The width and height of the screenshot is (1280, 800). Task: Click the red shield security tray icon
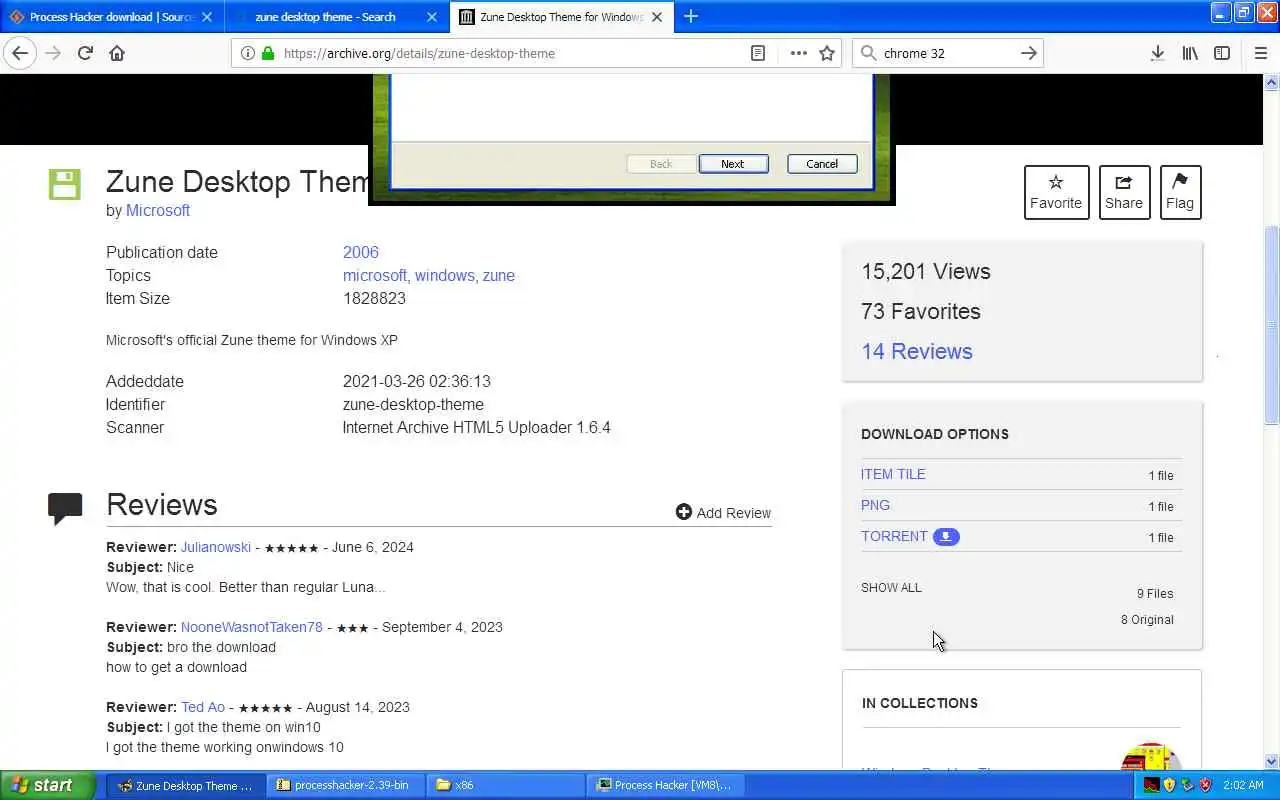pos(1205,785)
